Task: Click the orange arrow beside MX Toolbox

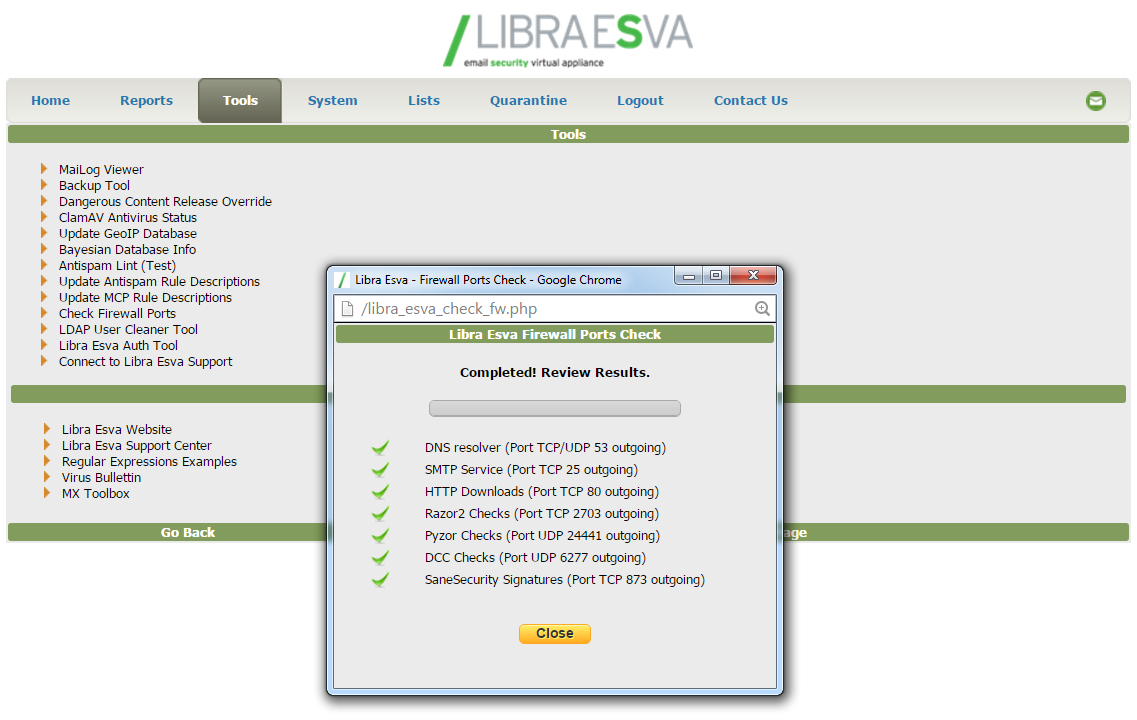Action: tap(46, 492)
